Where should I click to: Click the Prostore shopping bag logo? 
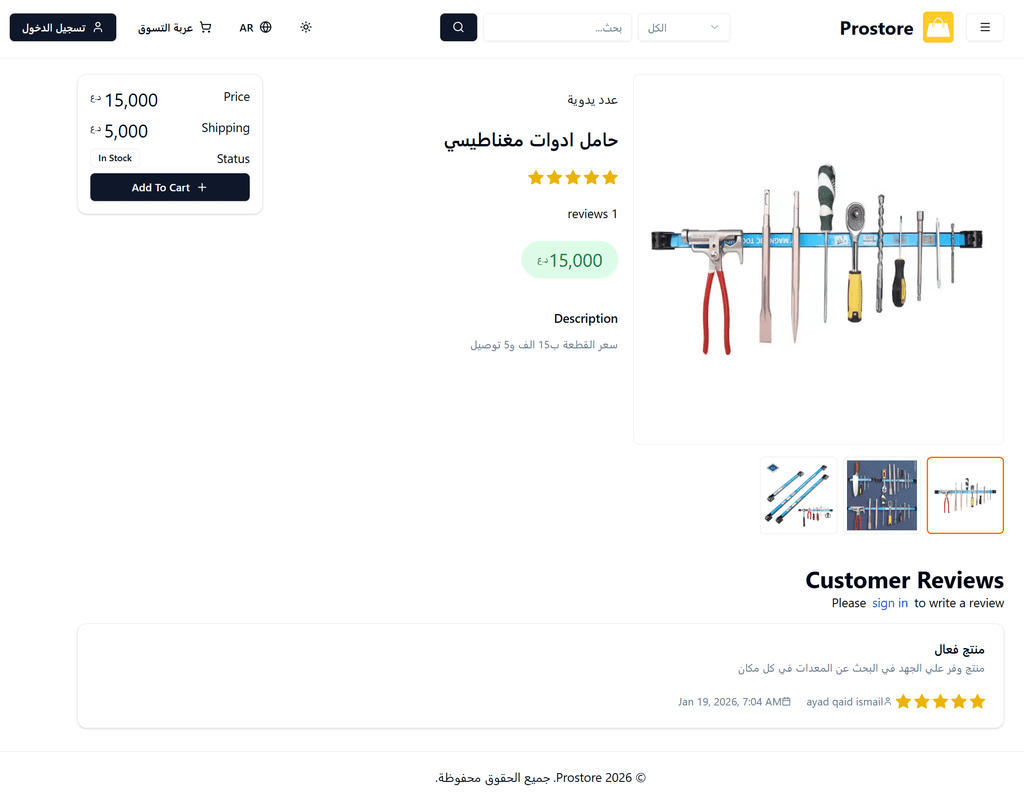pyautogui.click(x=938, y=28)
